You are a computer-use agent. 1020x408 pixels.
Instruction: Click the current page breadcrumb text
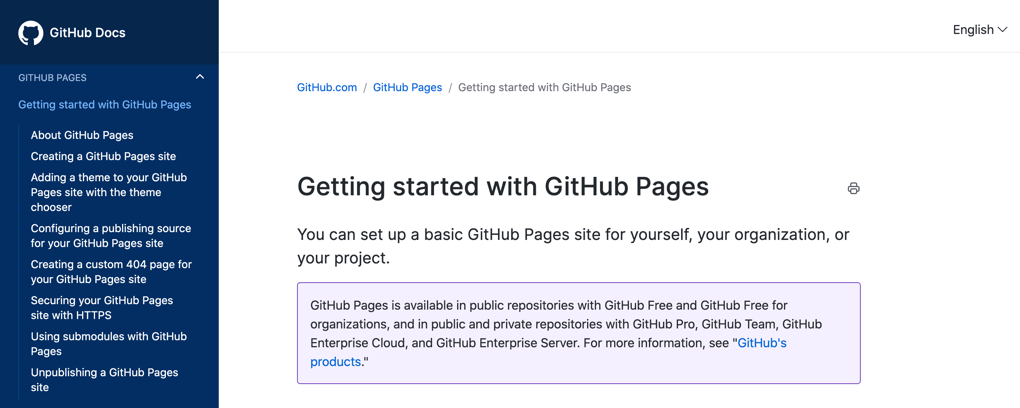point(544,87)
